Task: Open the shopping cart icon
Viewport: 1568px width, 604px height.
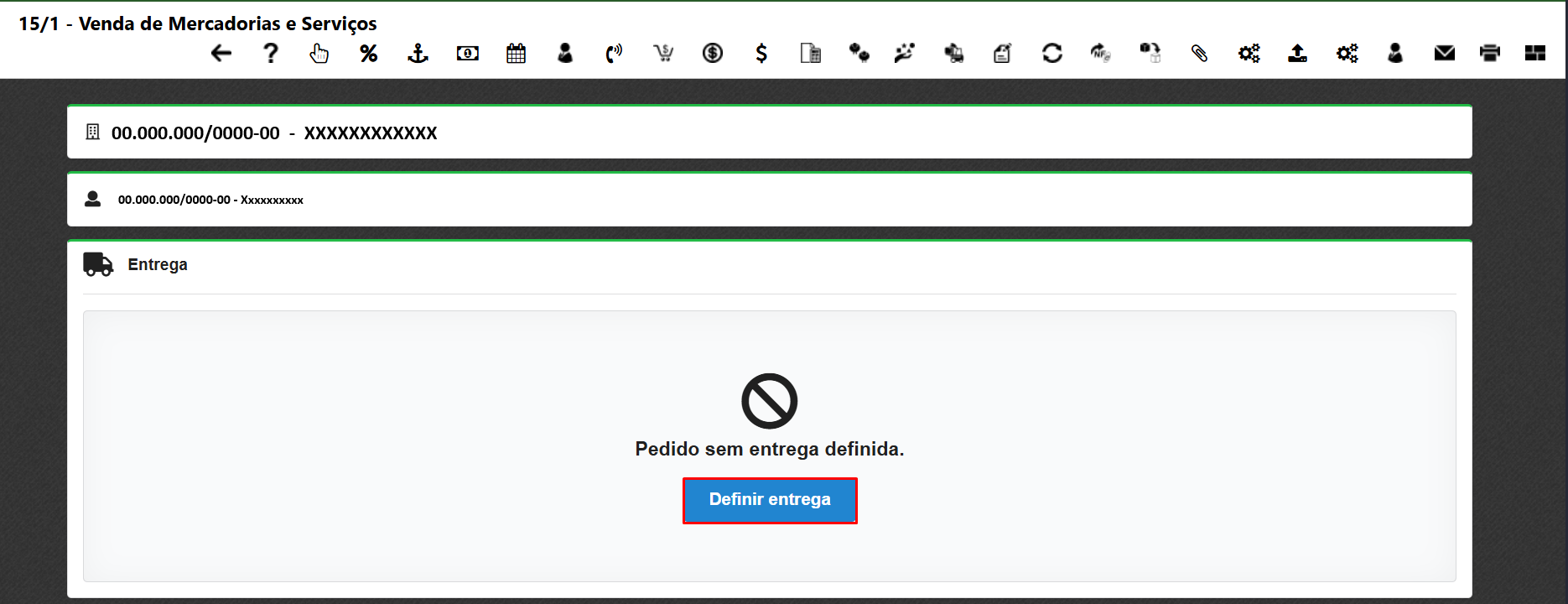Action: 663,54
